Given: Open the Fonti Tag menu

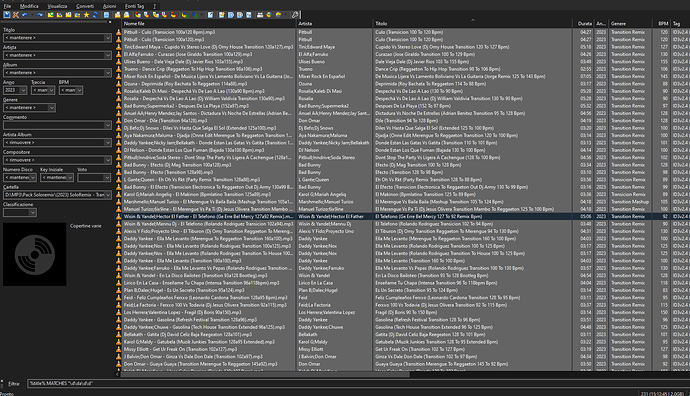Looking at the screenshot, I should pos(134,6).
